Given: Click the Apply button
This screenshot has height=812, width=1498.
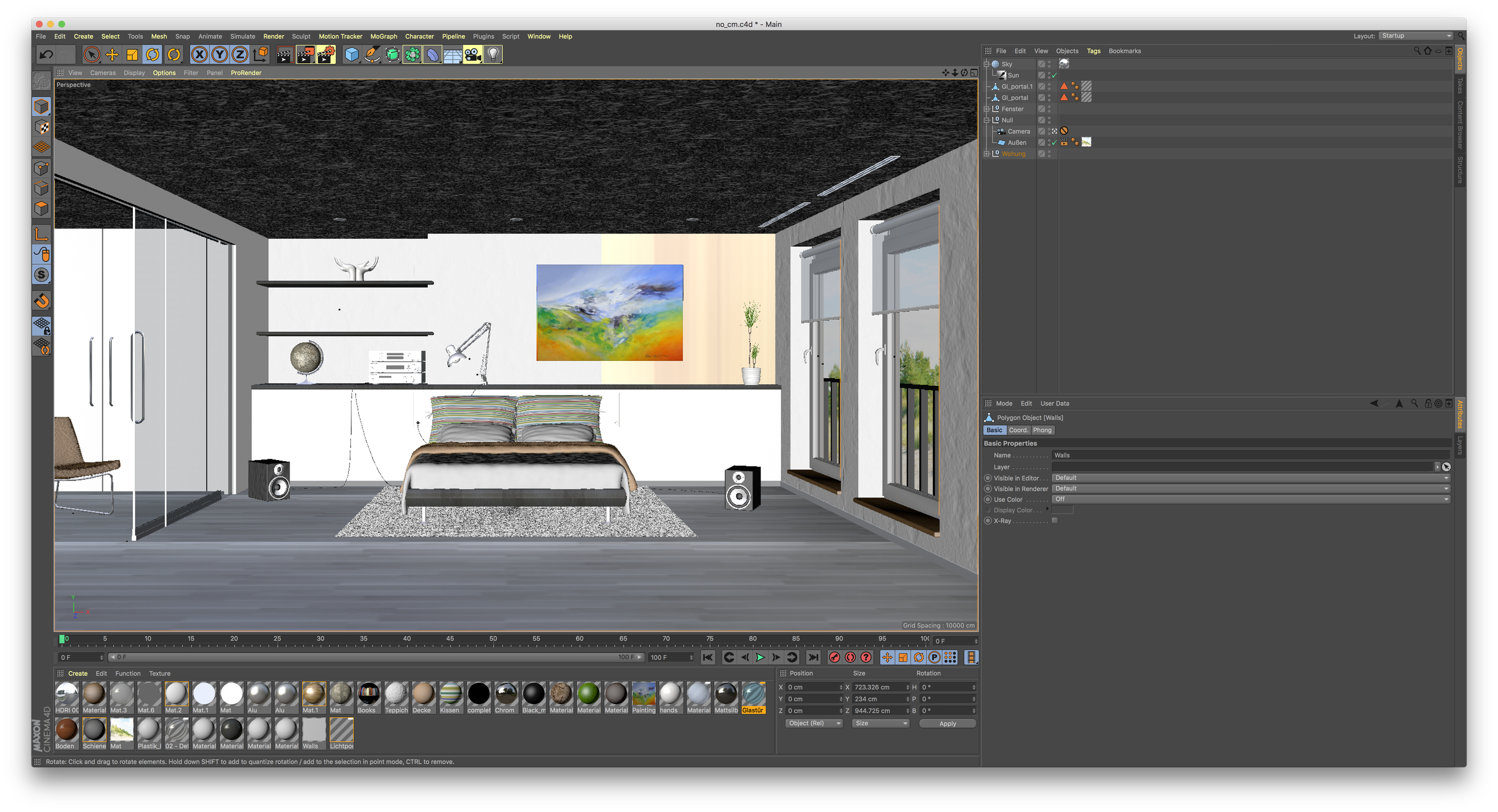Looking at the screenshot, I should [947, 724].
